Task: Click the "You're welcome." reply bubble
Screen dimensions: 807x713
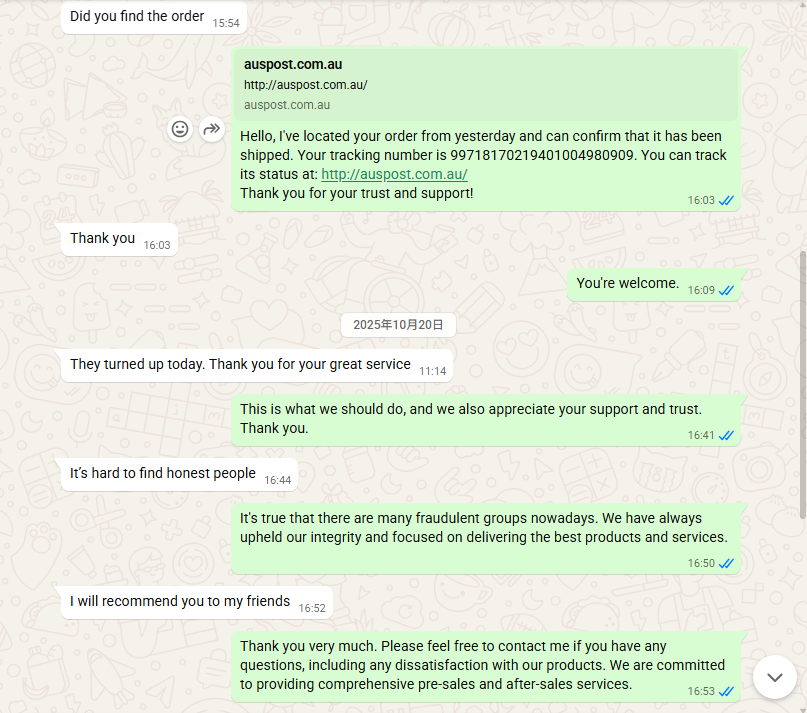Action: [x=628, y=284]
